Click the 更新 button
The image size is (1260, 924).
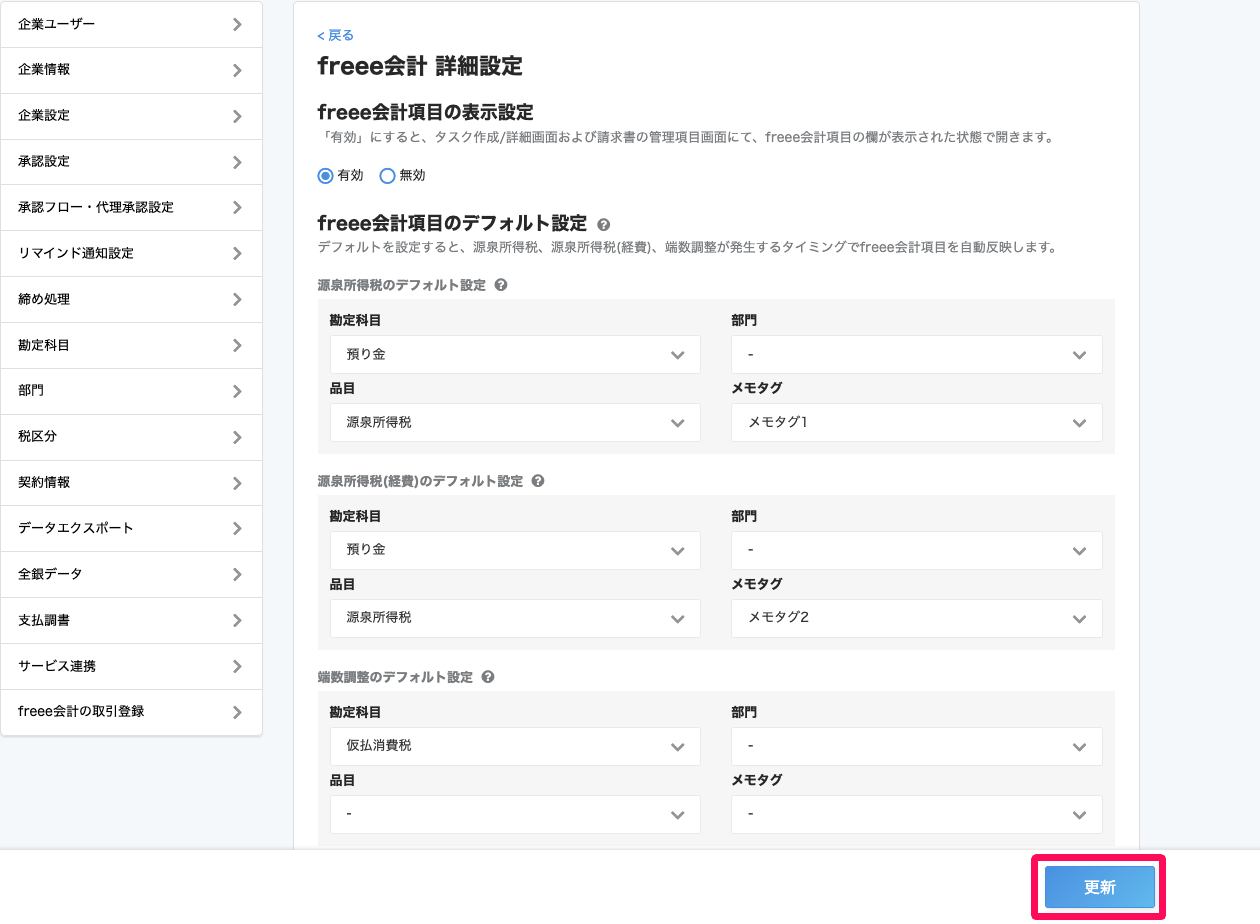pos(1100,888)
